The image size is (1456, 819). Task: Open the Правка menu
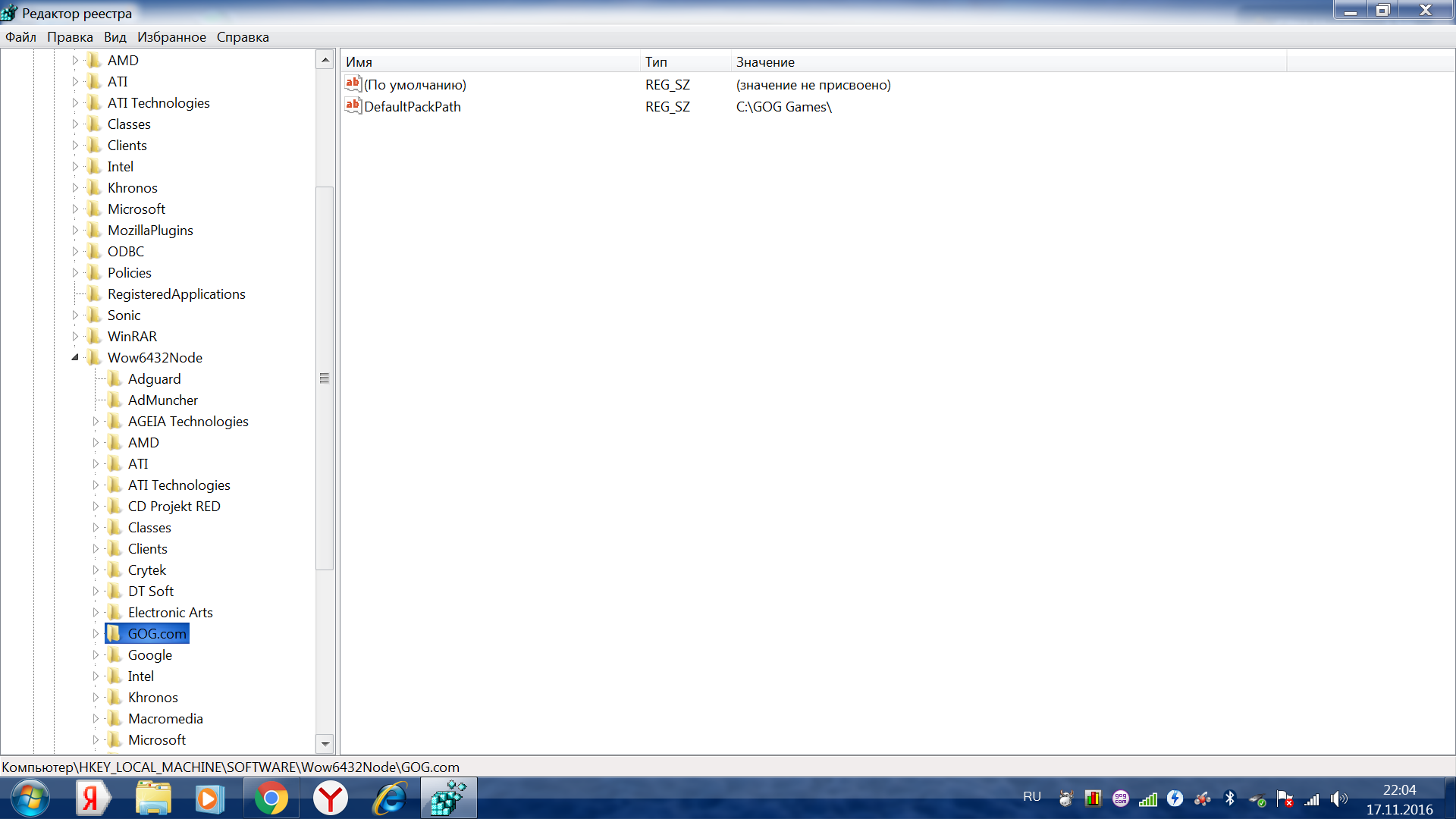70,37
